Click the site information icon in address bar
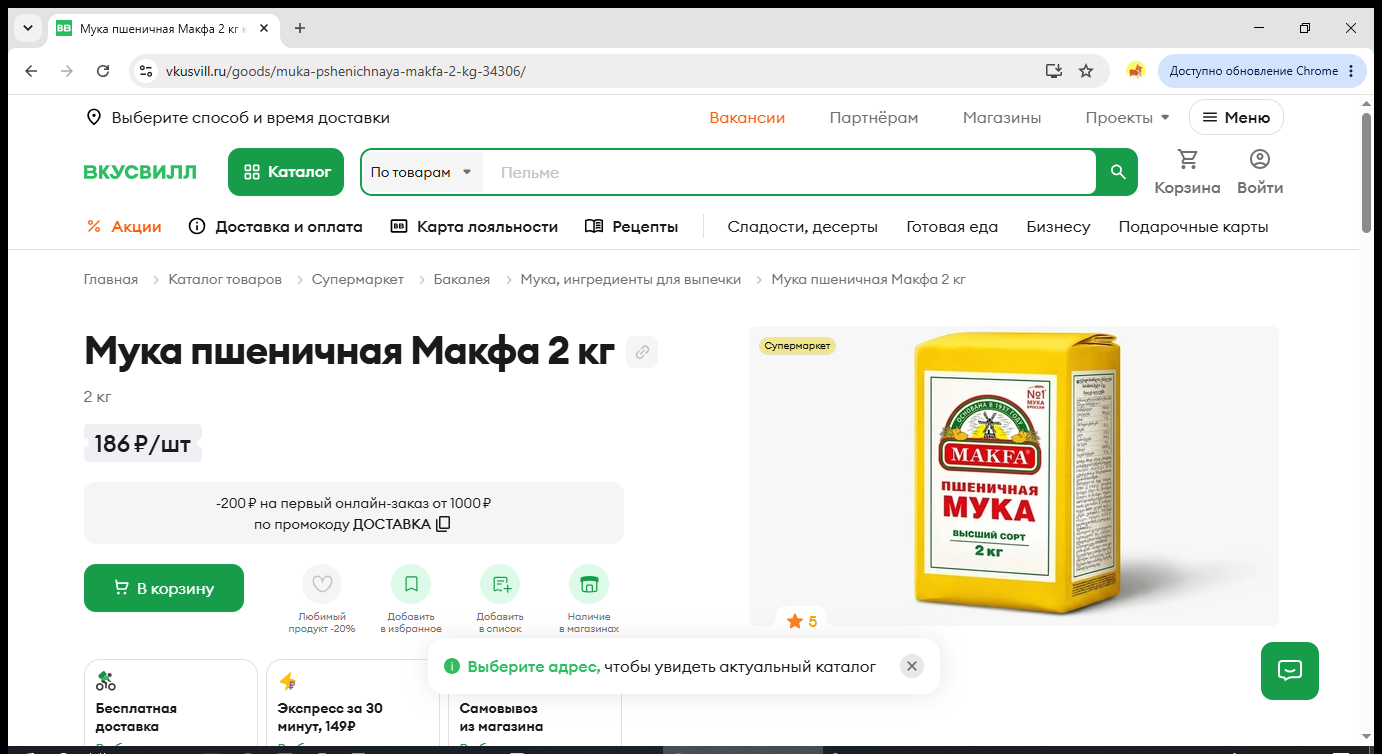The width and height of the screenshot is (1382, 754). 146,71
